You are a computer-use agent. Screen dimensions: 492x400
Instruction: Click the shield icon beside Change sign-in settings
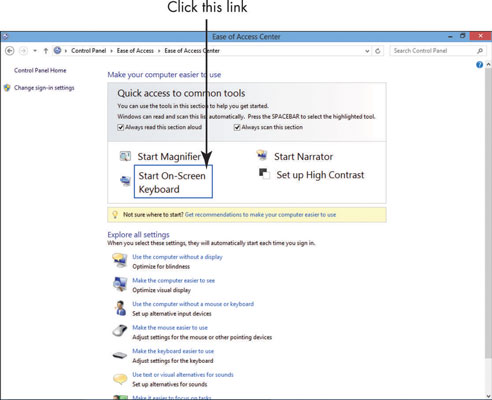click(x=7, y=88)
